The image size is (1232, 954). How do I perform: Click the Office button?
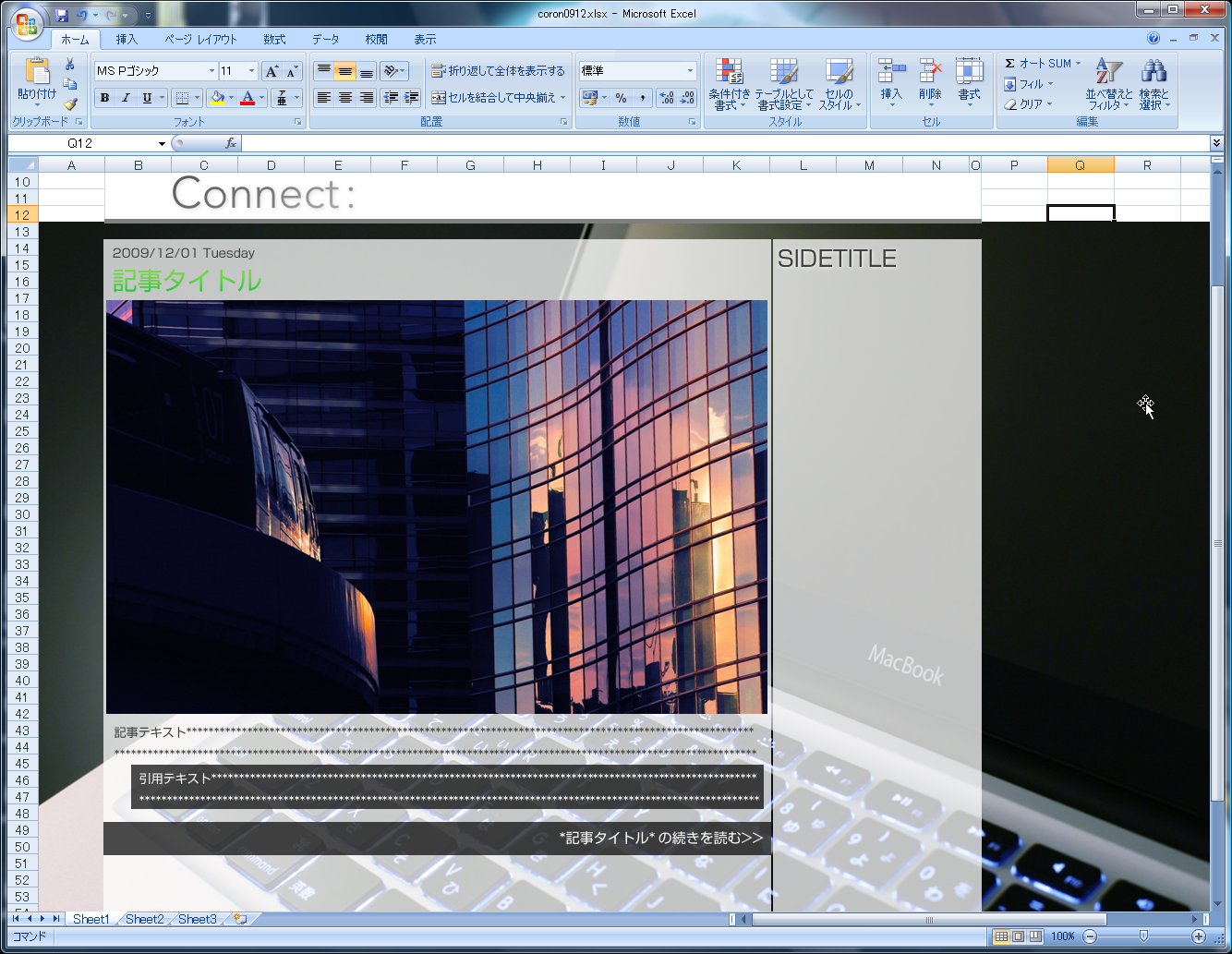(x=27, y=23)
